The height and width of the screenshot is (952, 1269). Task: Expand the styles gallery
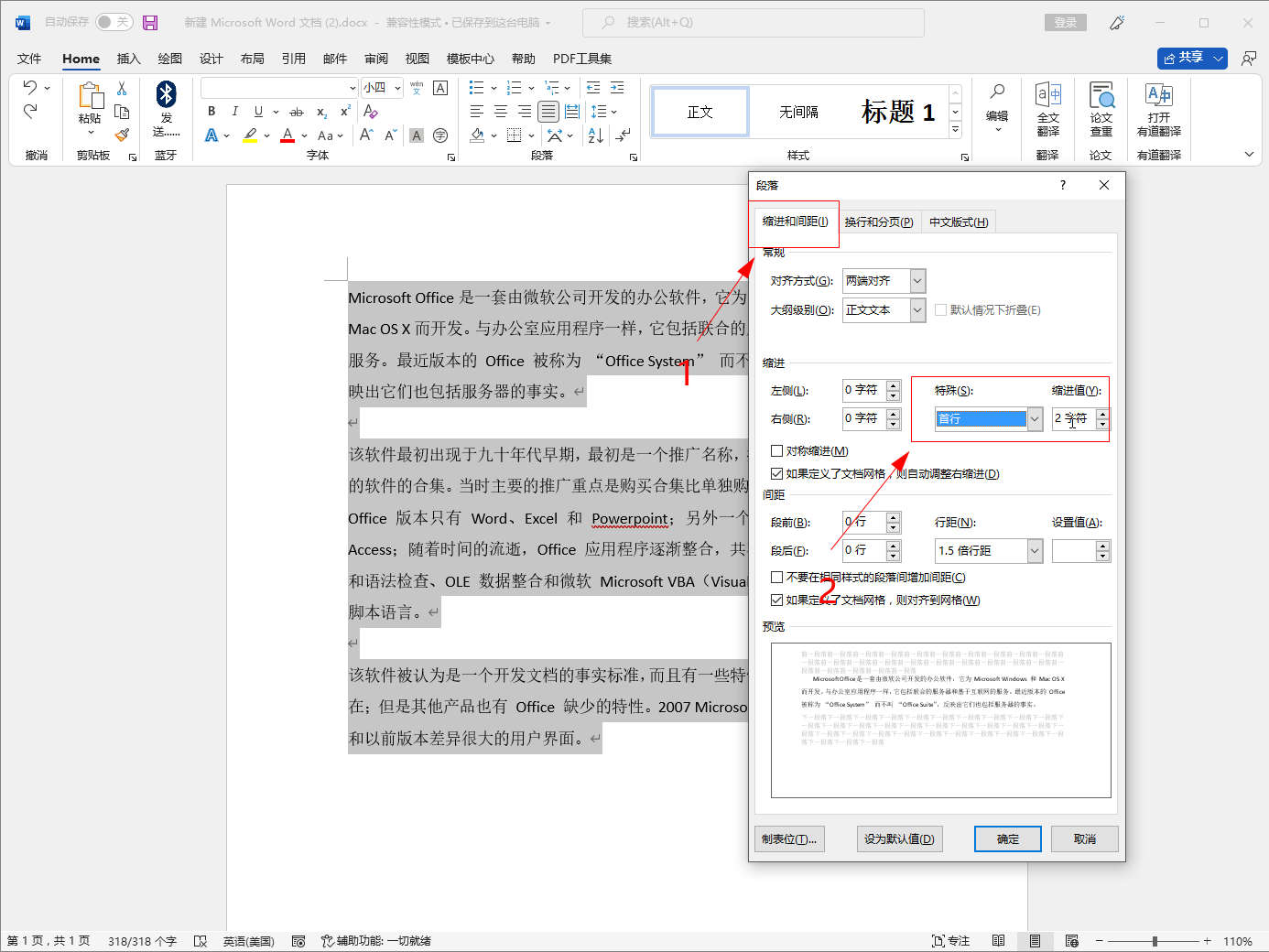point(956,130)
